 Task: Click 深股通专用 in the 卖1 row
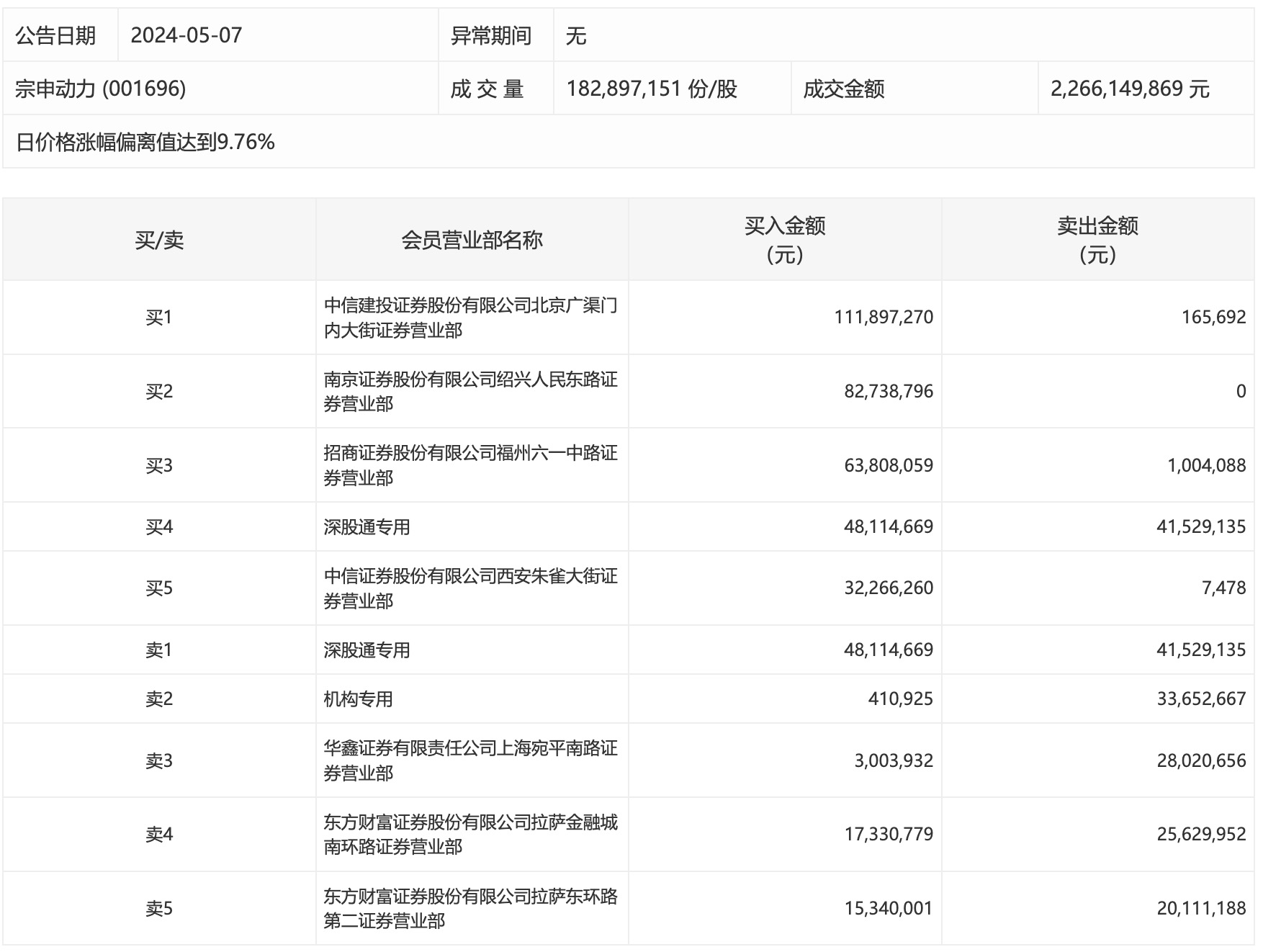pos(367,650)
